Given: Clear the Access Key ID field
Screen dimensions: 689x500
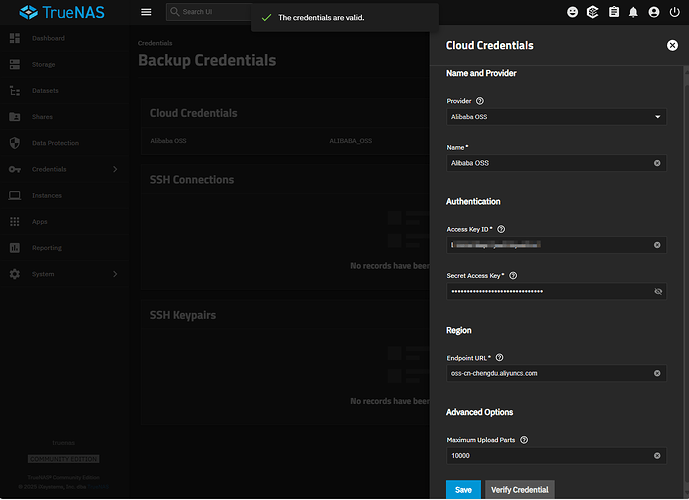Looking at the screenshot, I should pyautogui.click(x=657, y=245).
